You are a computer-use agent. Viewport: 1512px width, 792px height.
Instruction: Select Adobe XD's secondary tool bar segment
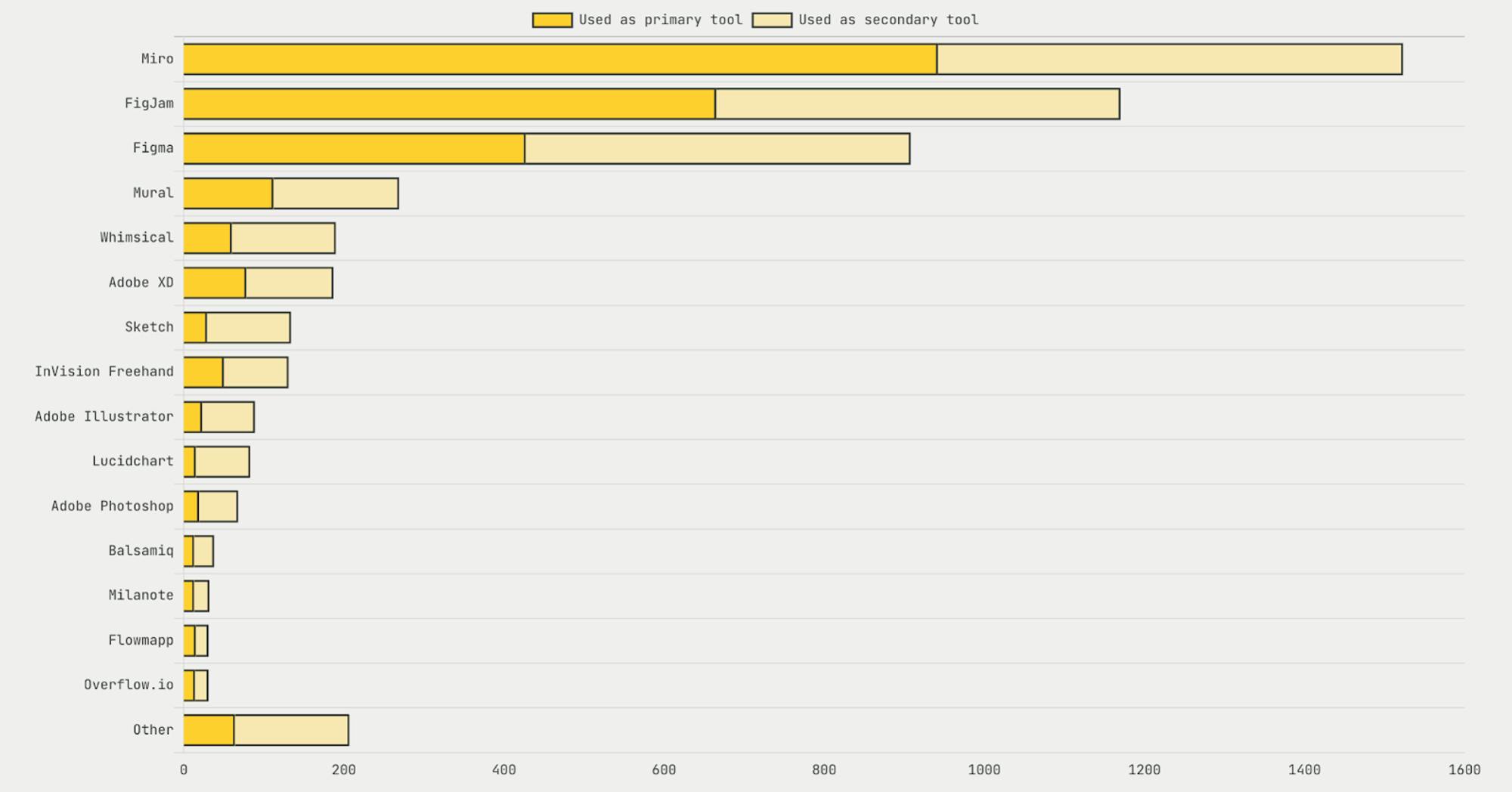coord(289,283)
